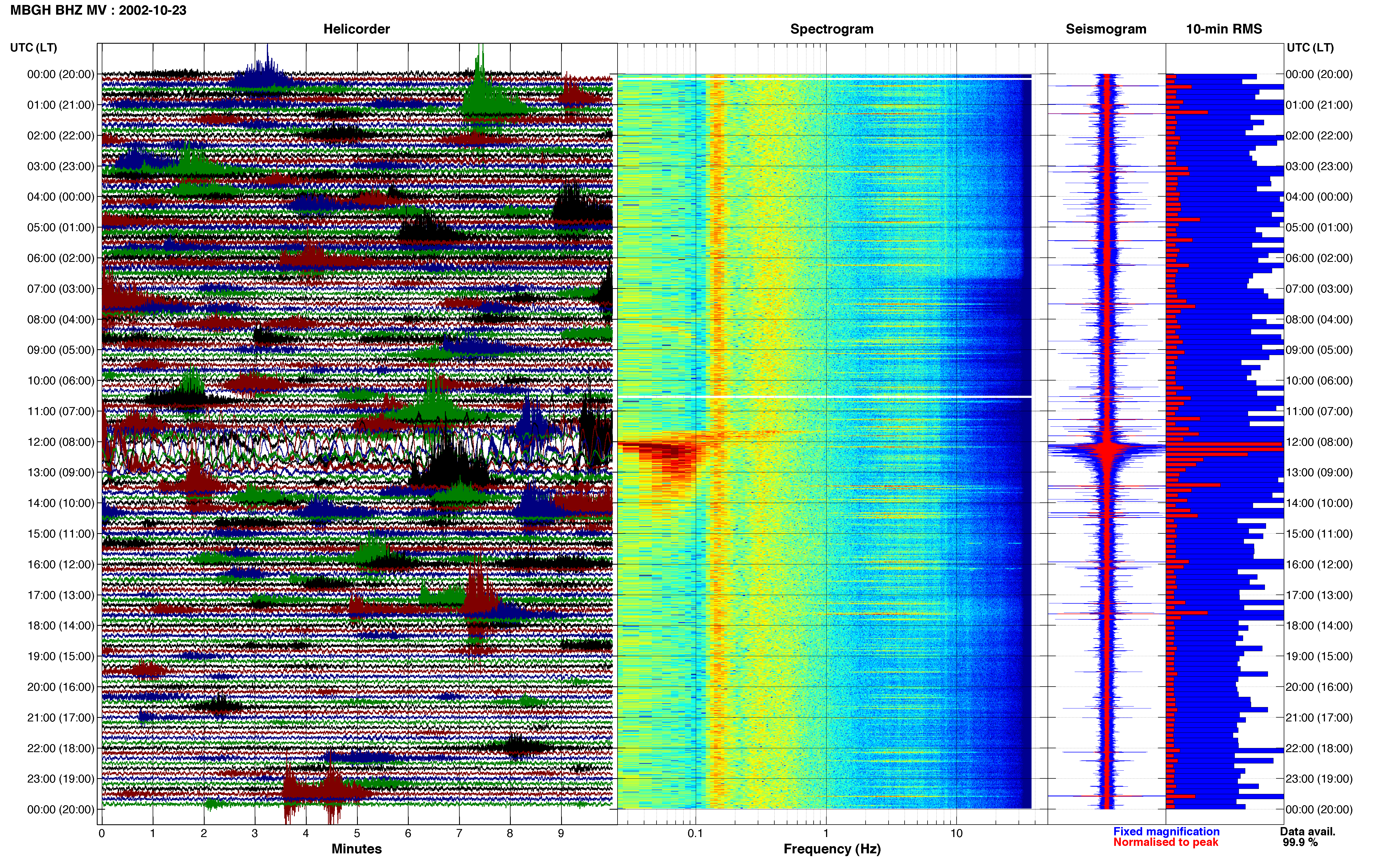The image size is (1388, 868).
Task: Click "16:00 (12:00)" on the Helicorder time axis
Action: pos(61,564)
